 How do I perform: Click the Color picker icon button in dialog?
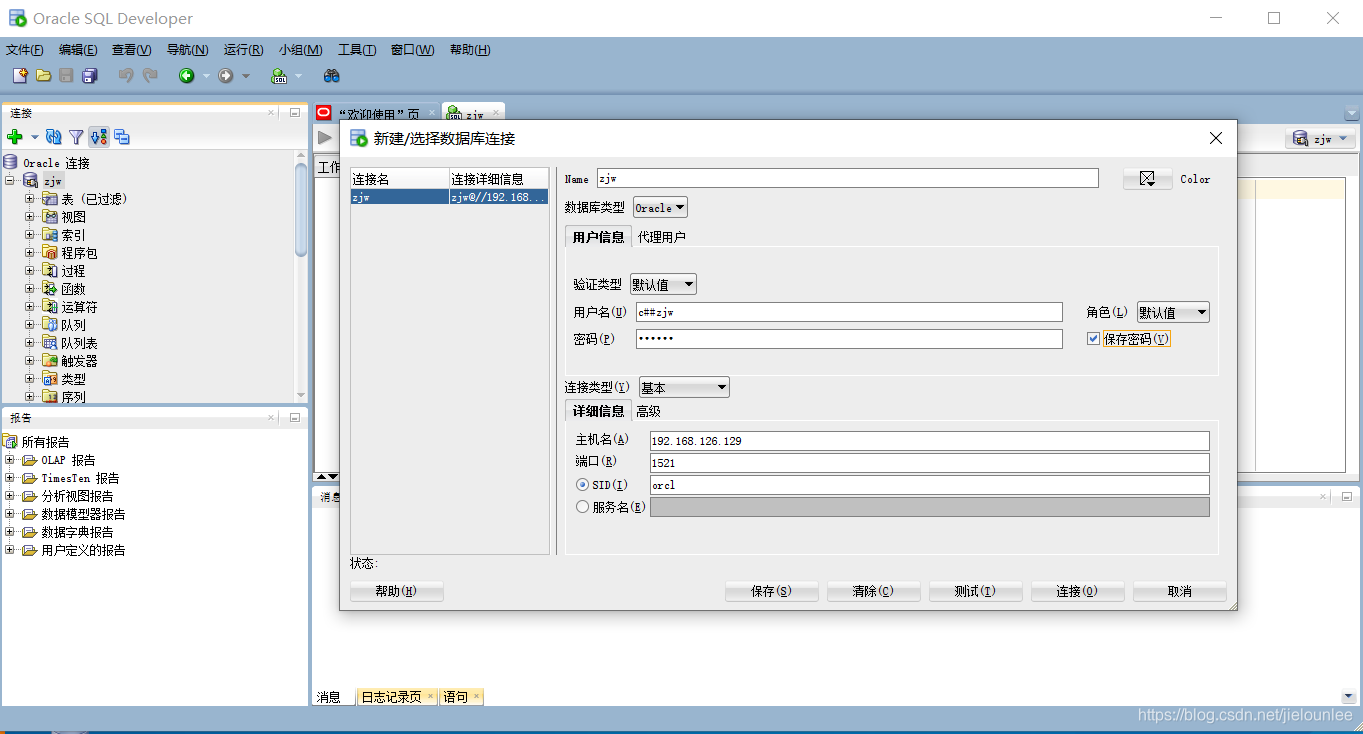click(x=1147, y=179)
